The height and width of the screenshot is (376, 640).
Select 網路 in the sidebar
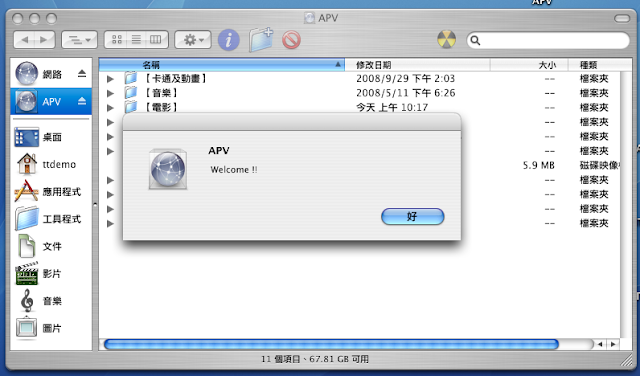pos(51,74)
